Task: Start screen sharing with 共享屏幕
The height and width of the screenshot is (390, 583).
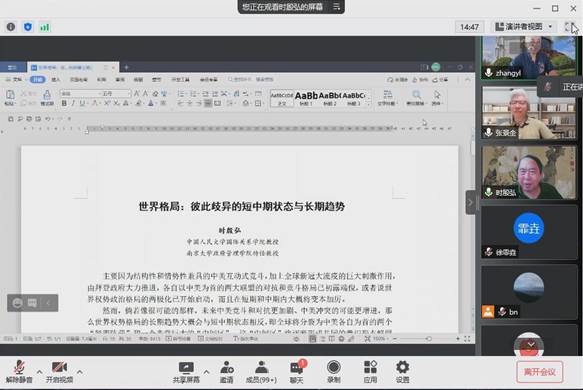Action: coord(186,372)
